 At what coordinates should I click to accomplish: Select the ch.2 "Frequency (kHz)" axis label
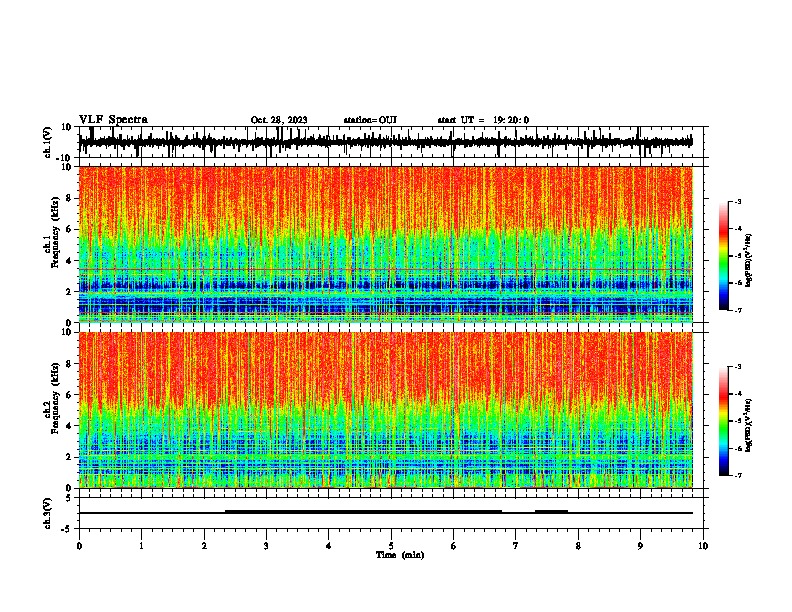56,398
